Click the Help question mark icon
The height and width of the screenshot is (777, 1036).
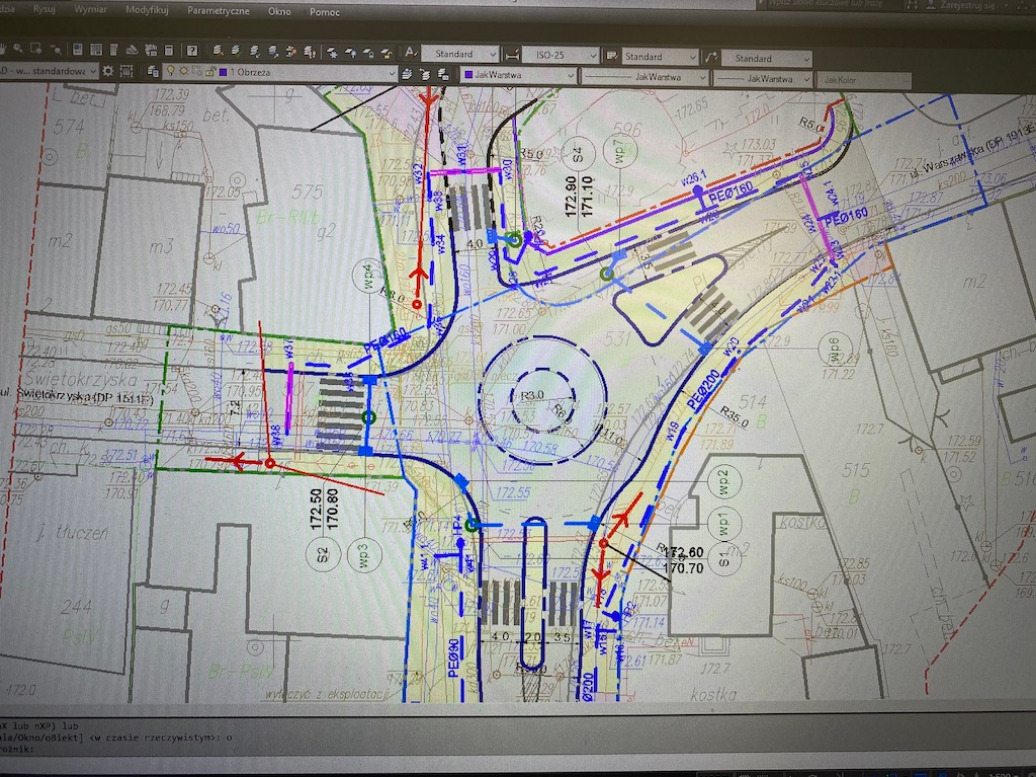(x=191, y=51)
